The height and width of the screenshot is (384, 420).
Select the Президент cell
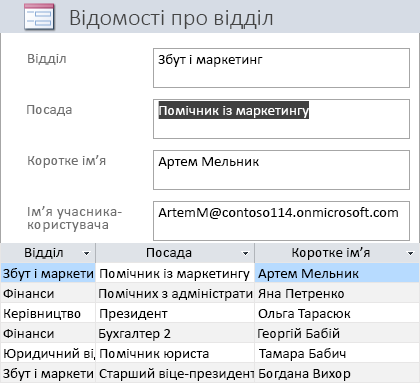[175, 314]
